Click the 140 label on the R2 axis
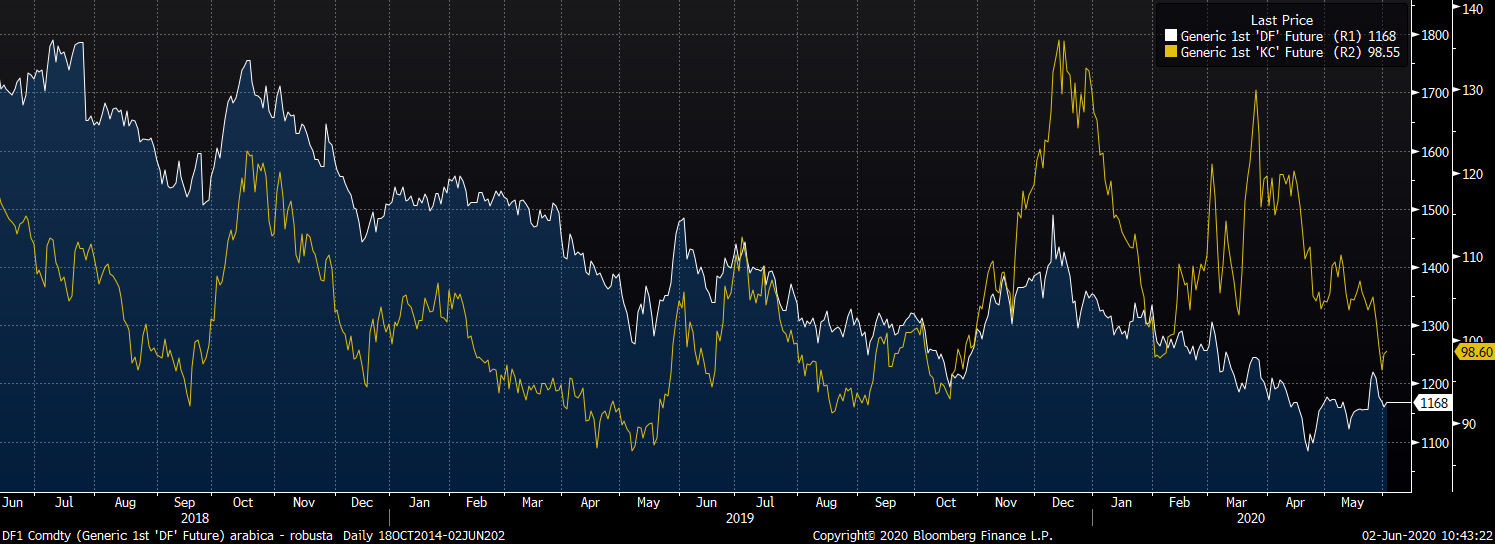This screenshot has height=544, width=1495. (1472, 8)
